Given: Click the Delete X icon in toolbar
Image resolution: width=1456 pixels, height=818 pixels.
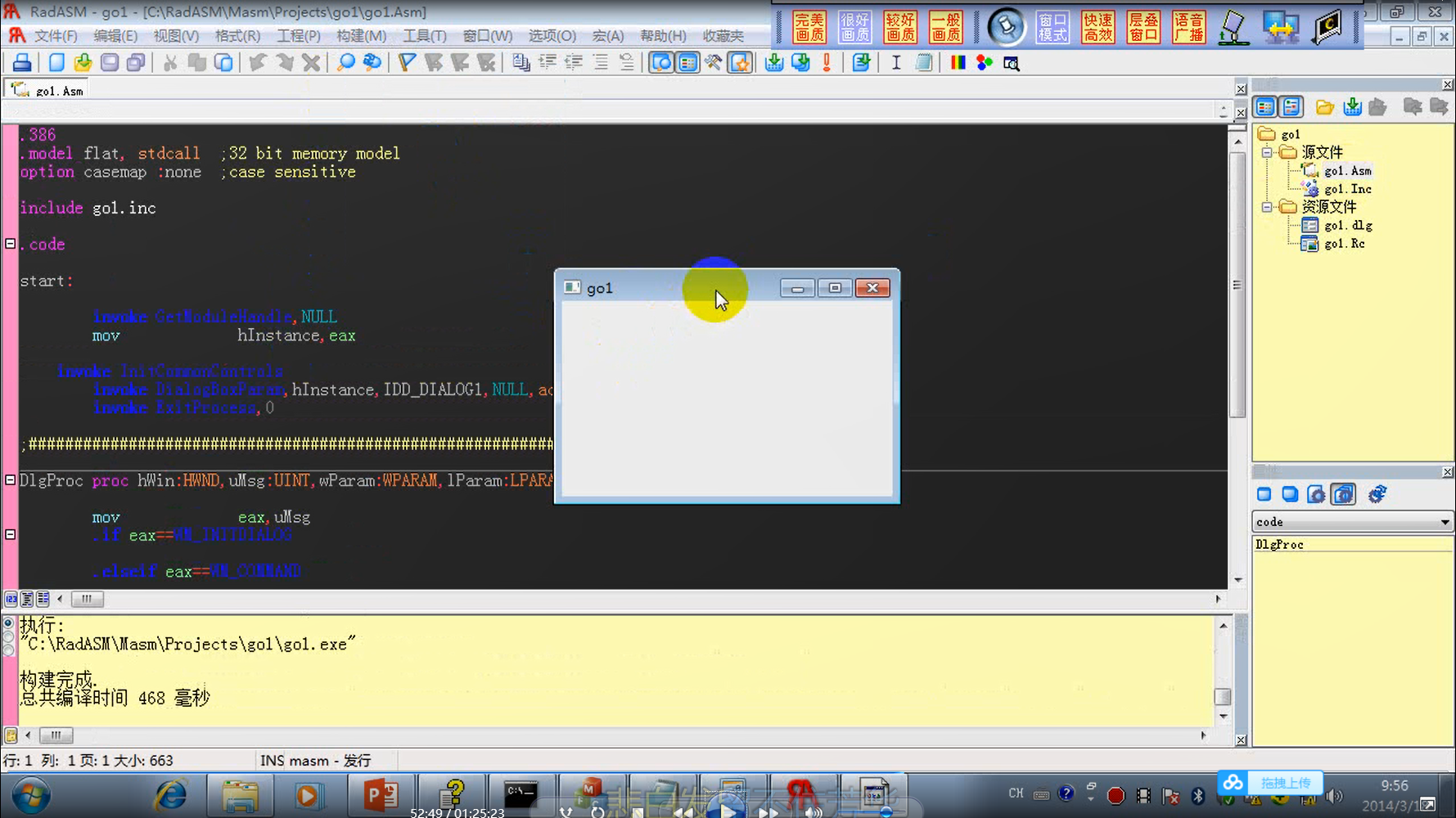Looking at the screenshot, I should click(x=311, y=63).
